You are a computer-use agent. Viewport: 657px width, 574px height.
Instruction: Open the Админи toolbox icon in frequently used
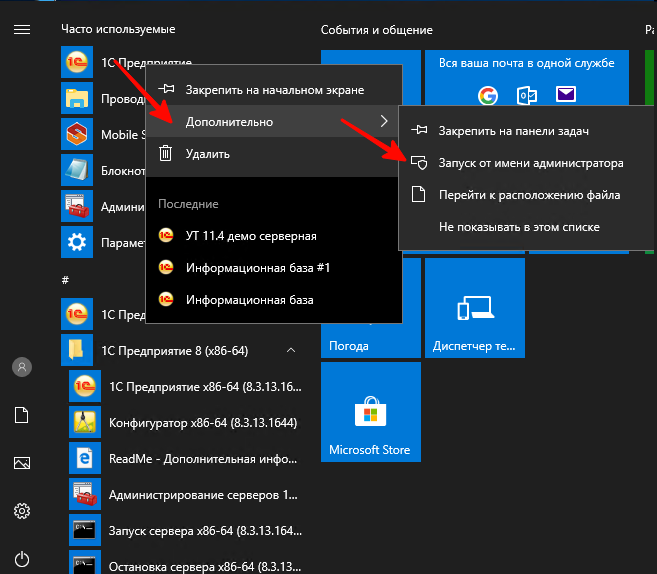pyautogui.click(x=77, y=206)
